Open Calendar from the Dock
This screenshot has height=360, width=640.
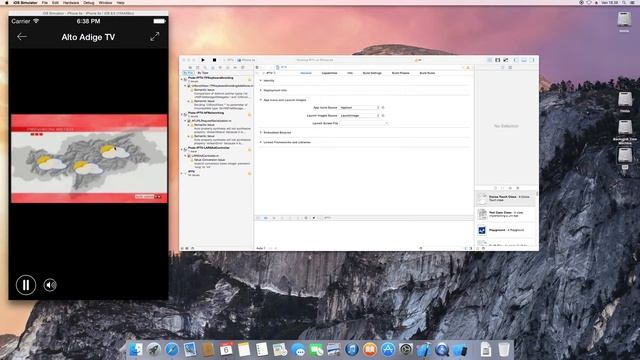point(226,349)
